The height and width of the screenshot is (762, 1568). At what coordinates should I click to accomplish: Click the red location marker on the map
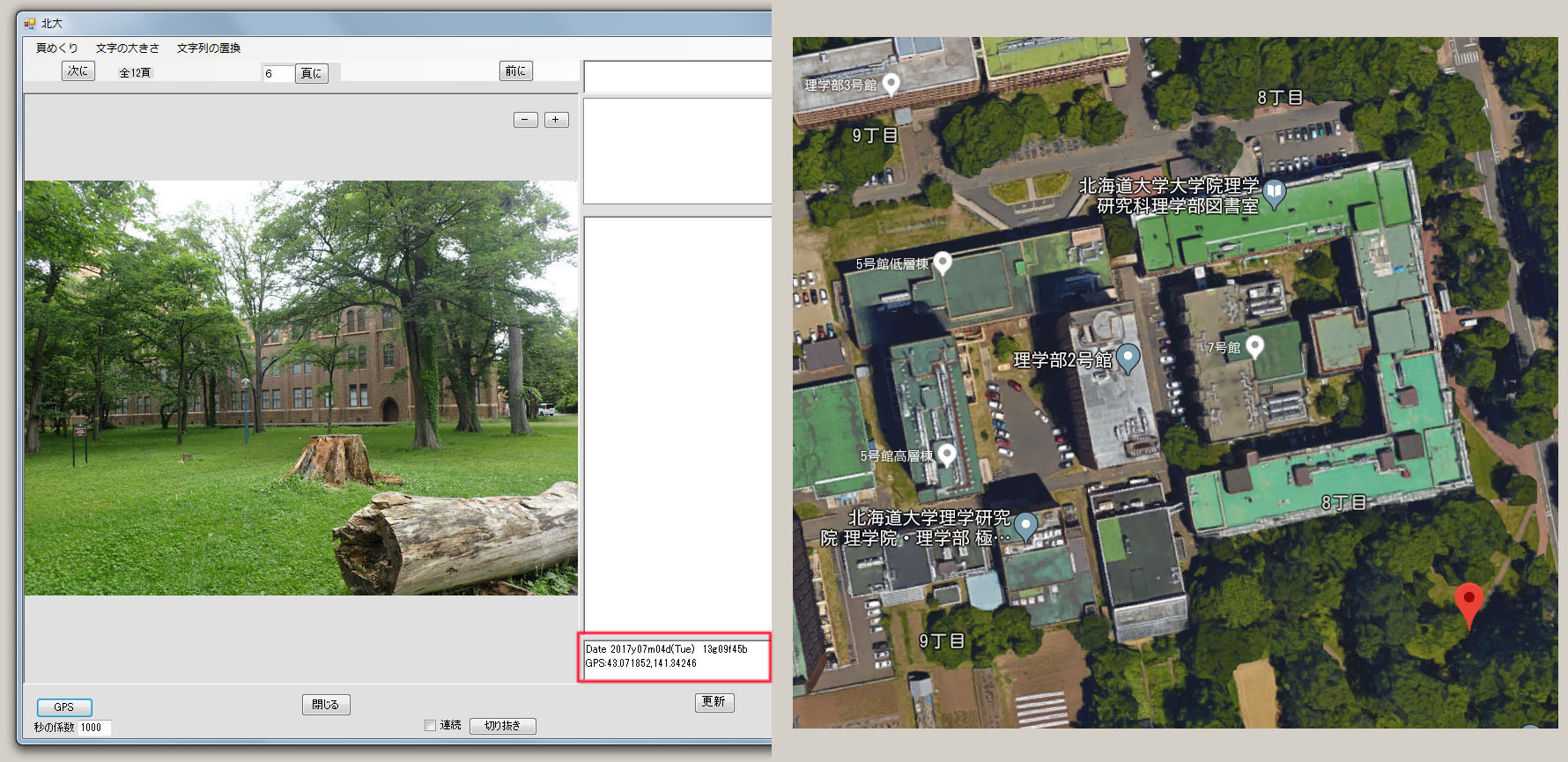(1468, 601)
